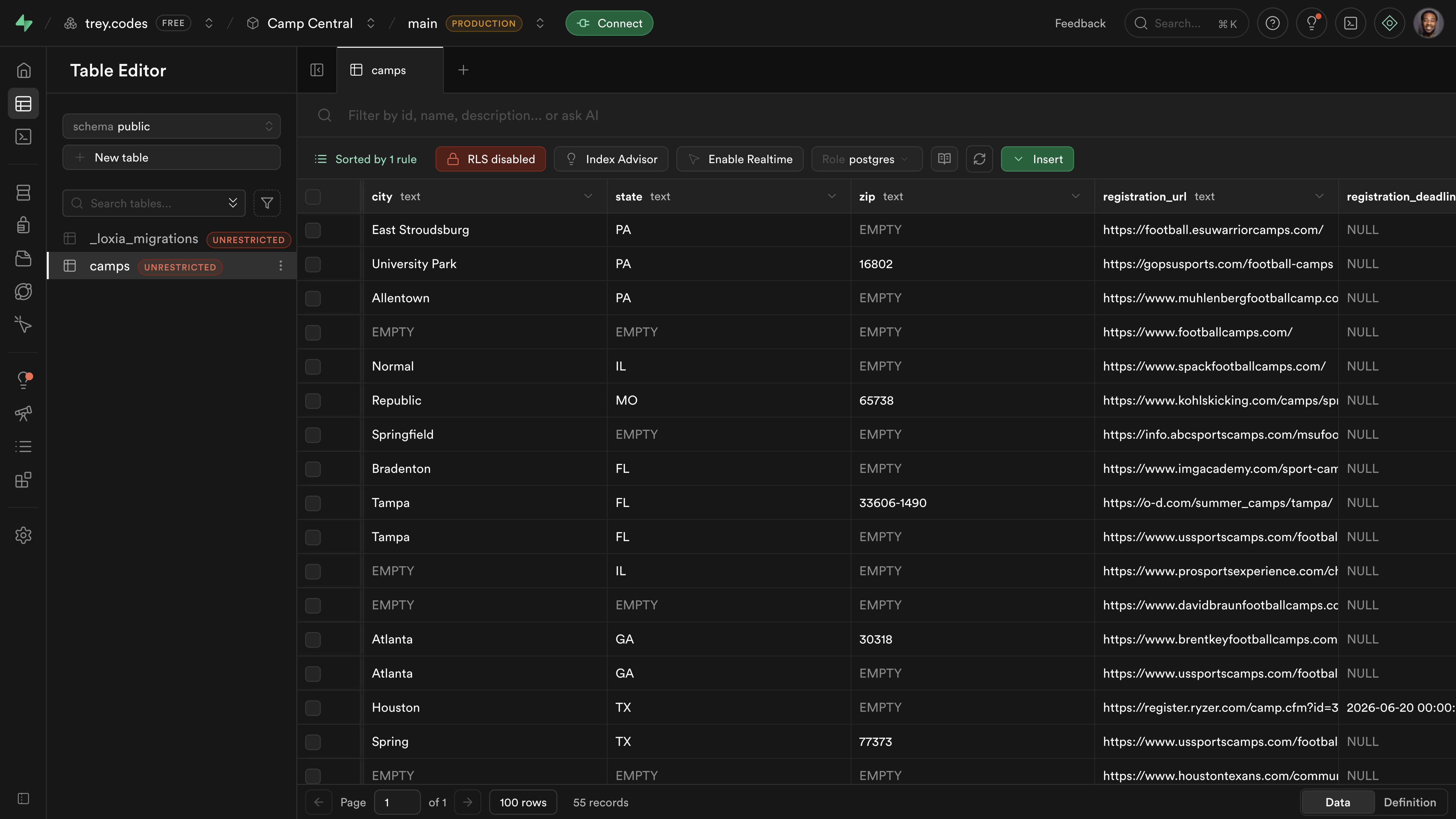
Task: Open the Role postgres dropdown
Action: click(x=866, y=159)
